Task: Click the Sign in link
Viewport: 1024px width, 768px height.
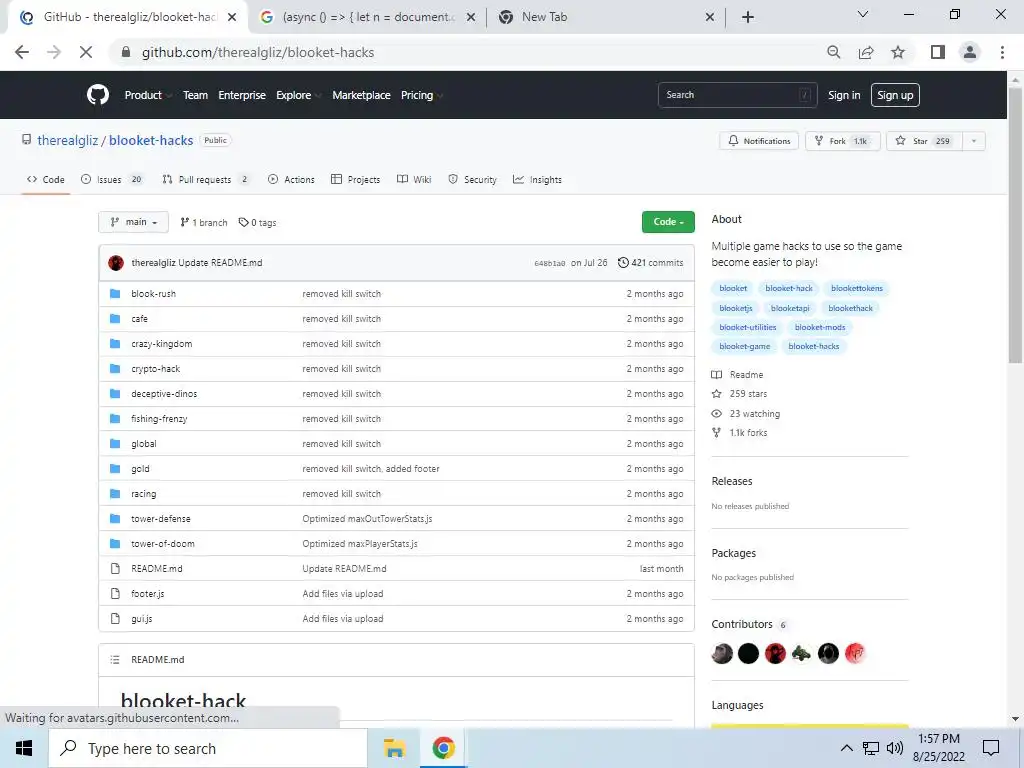Action: pyautogui.click(x=844, y=95)
